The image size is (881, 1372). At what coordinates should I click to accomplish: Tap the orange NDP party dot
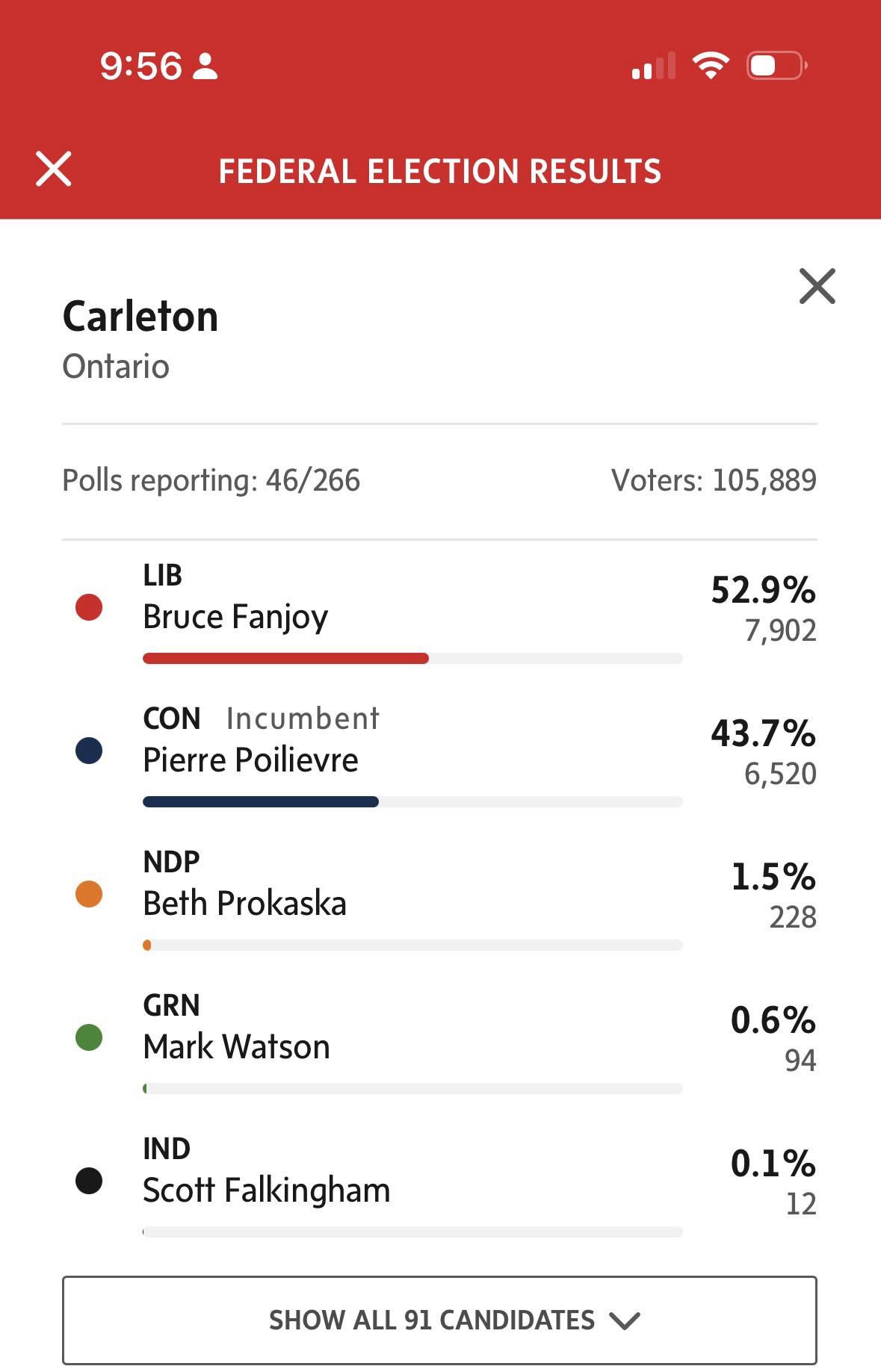click(x=89, y=894)
